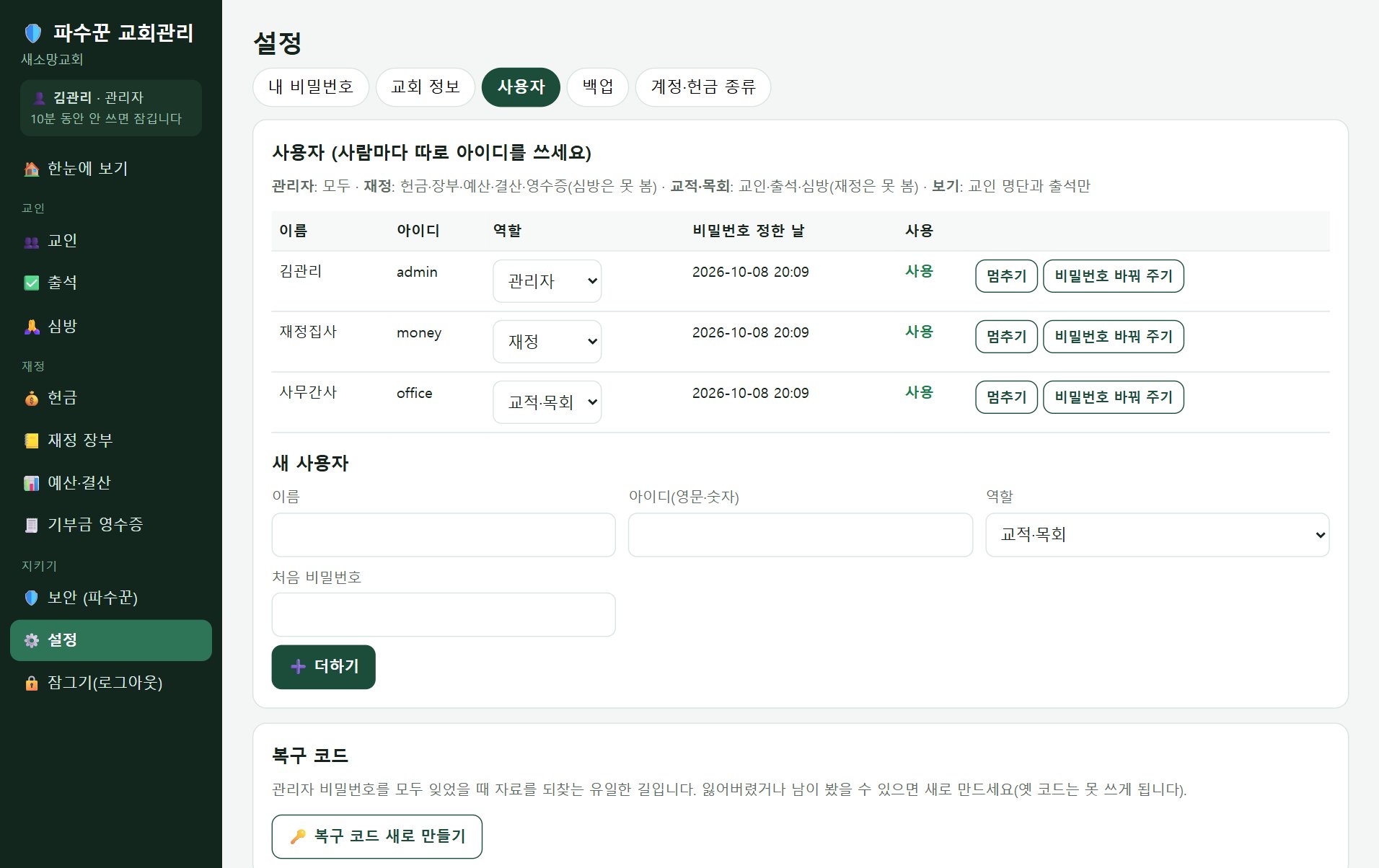This screenshot has height=868, width=1379.
Task: Switch to the 내 비밀번호 tab
Action: pos(311,87)
